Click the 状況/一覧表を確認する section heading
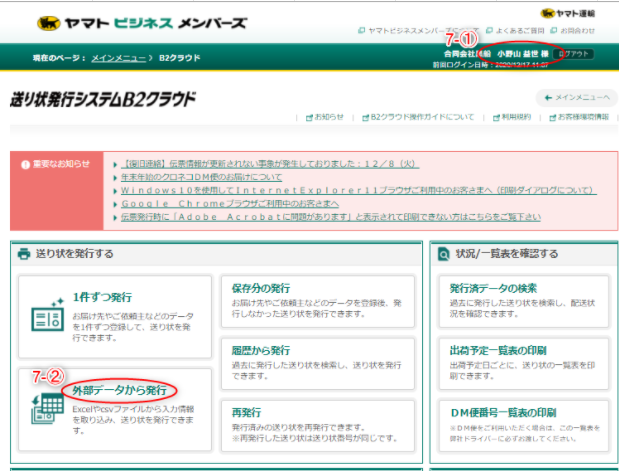This screenshot has width=619, height=471. (507, 253)
